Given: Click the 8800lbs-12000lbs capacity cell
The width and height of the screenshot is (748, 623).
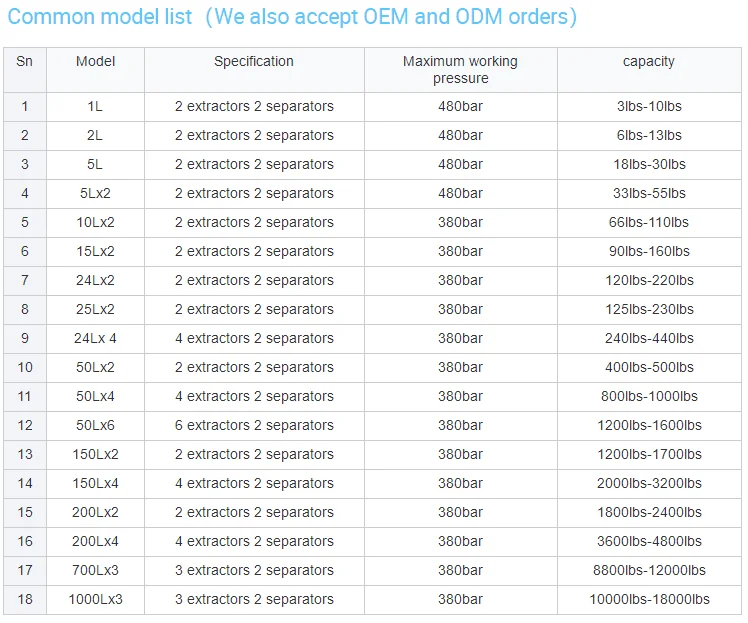Looking at the screenshot, I should (649, 570).
